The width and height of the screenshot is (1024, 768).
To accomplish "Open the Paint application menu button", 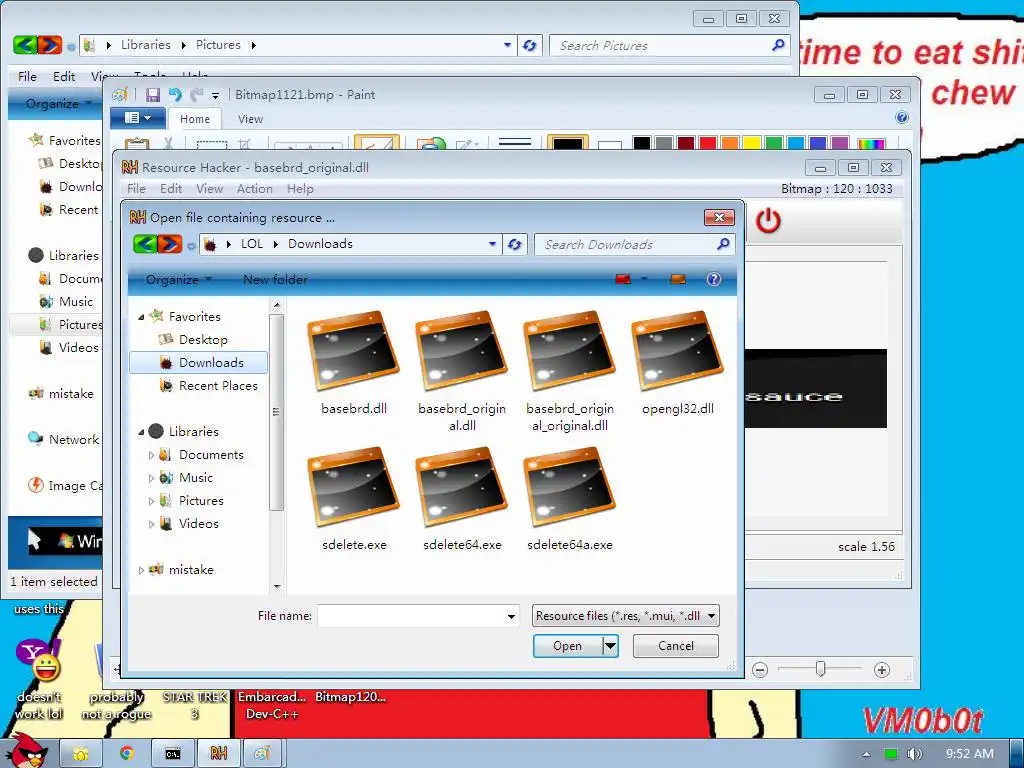I will [137, 118].
